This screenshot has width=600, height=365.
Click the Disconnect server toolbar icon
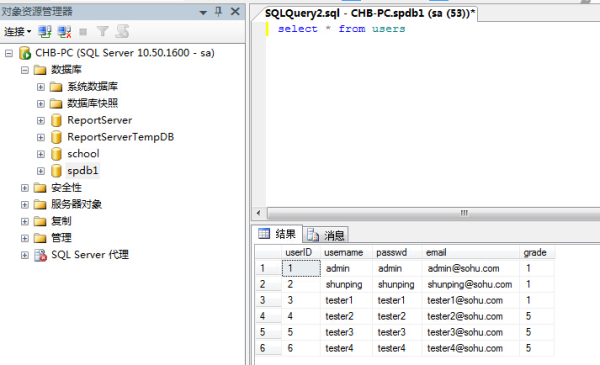click(x=64, y=32)
